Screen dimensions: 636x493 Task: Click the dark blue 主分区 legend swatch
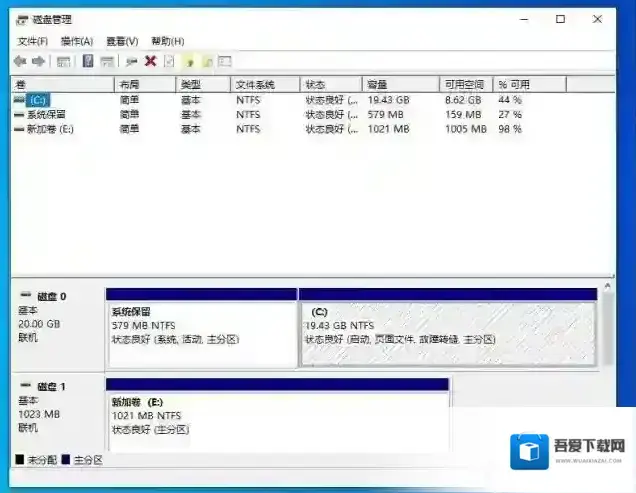click(66, 459)
